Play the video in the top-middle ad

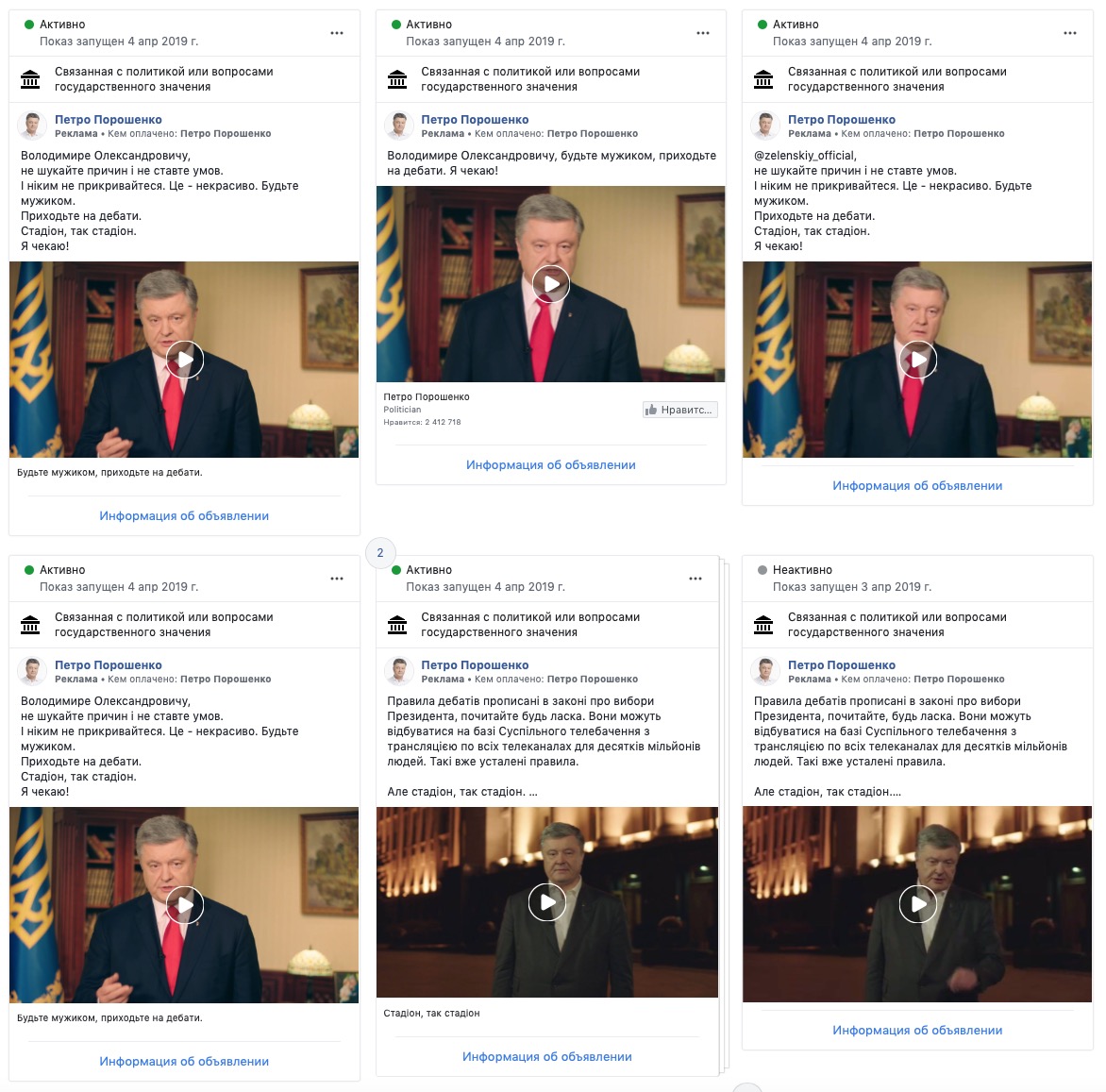pos(551,283)
